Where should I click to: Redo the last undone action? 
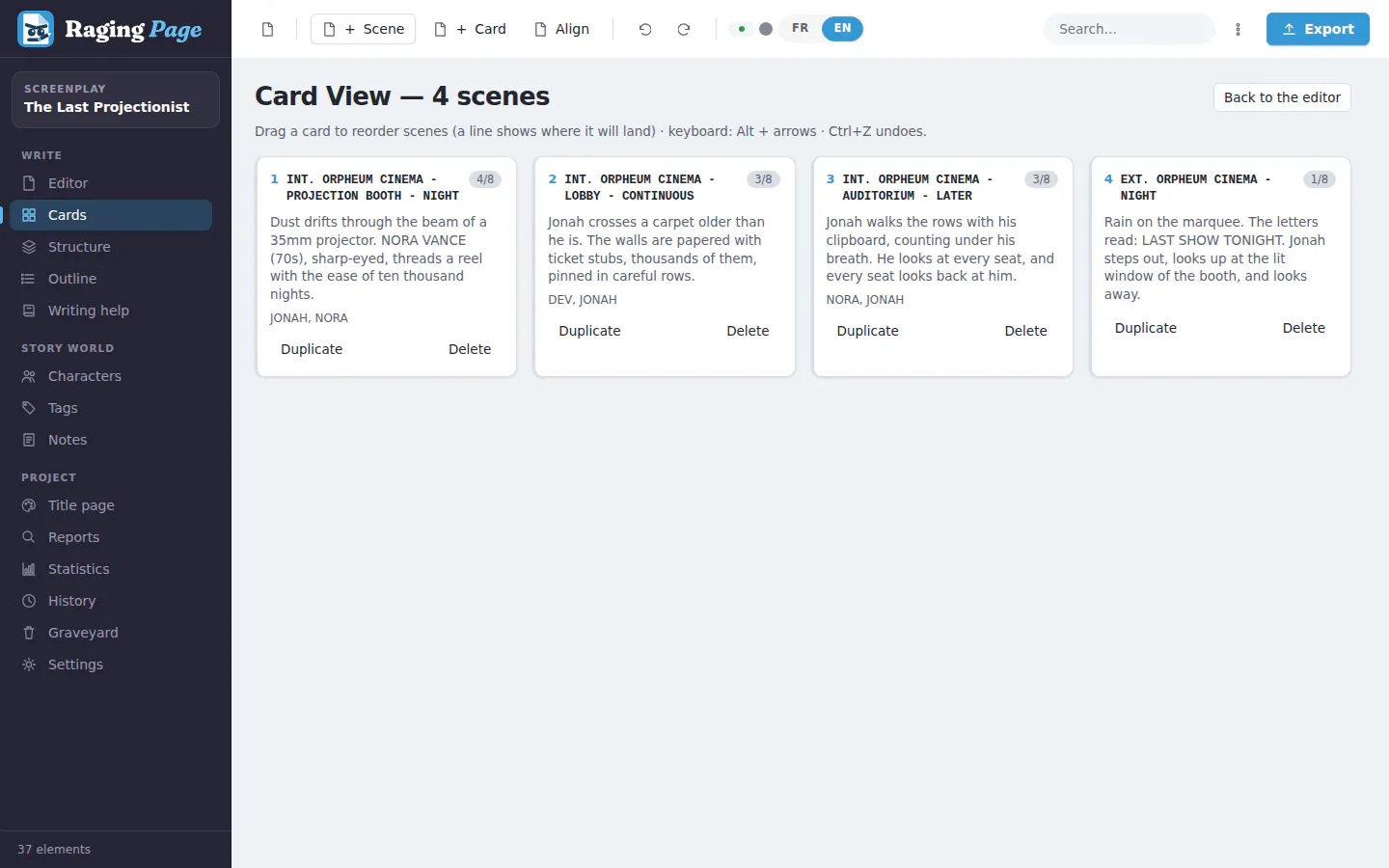684,29
